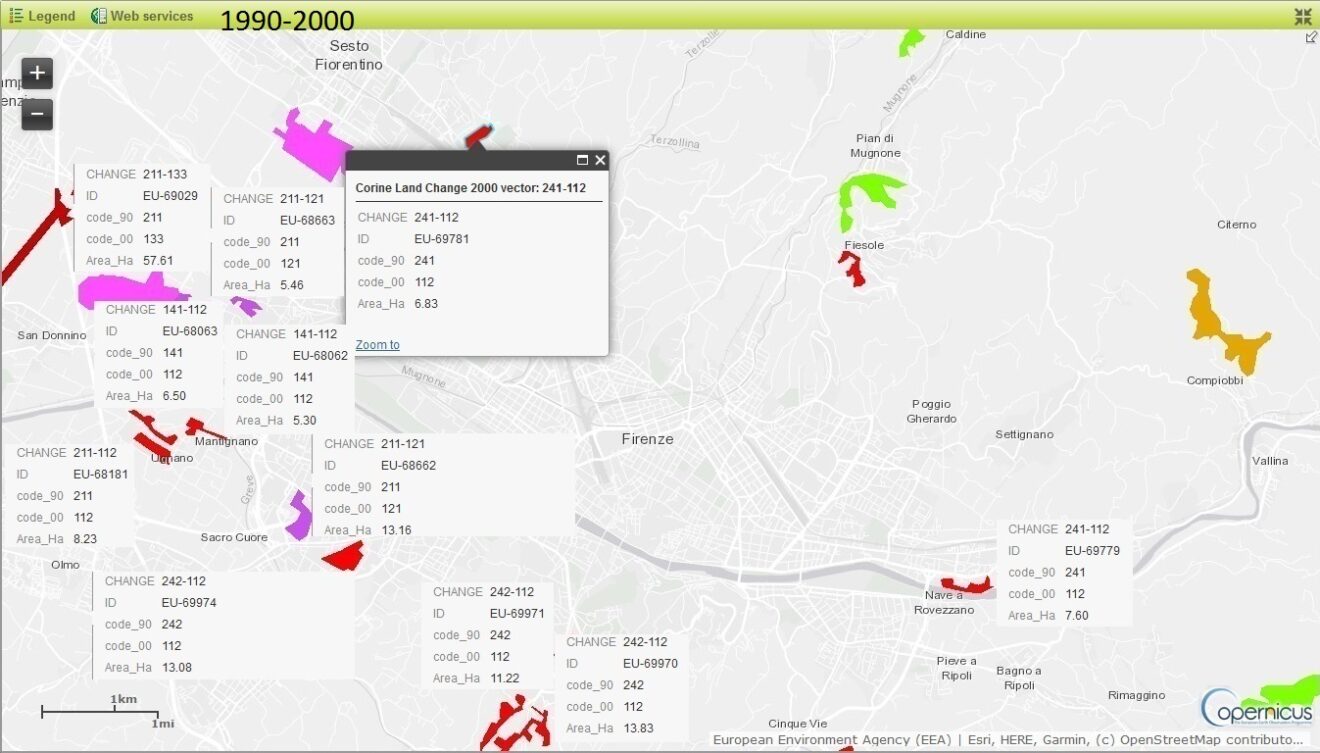This screenshot has width=1320, height=753.
Task: Select the purple polygon near Sacro Cuore
Action: pyautogui.click(x=298, y=516)
